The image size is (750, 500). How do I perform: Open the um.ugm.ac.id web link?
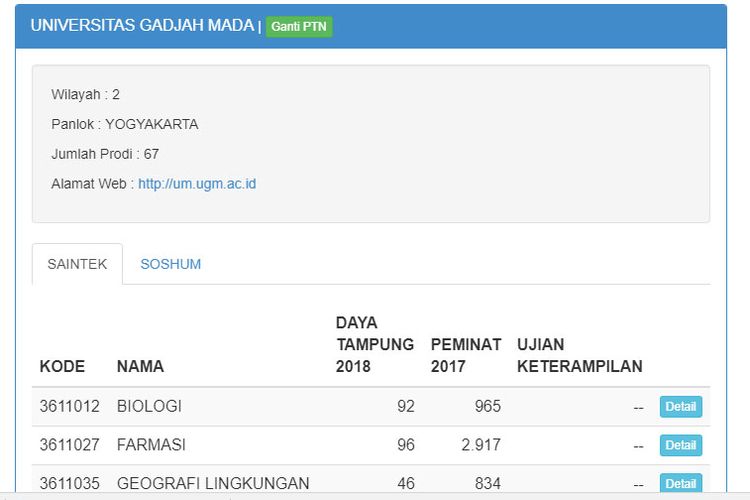197,184
